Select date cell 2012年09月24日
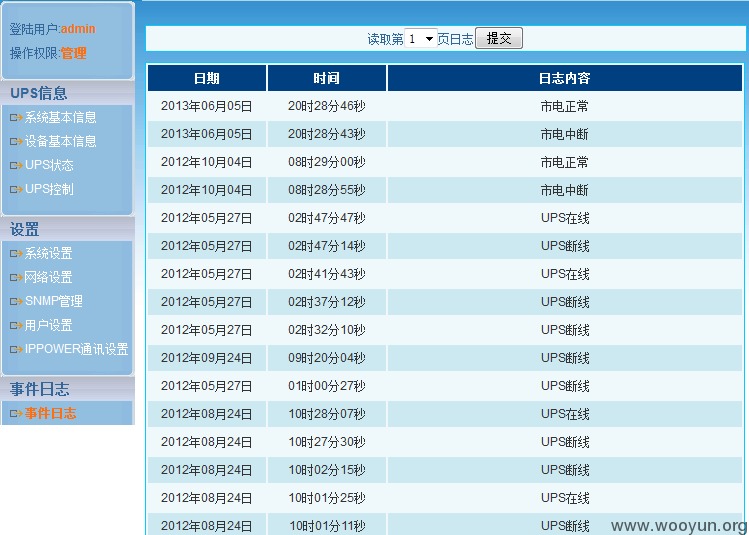The image size is (749, 535). coord(207,358)
